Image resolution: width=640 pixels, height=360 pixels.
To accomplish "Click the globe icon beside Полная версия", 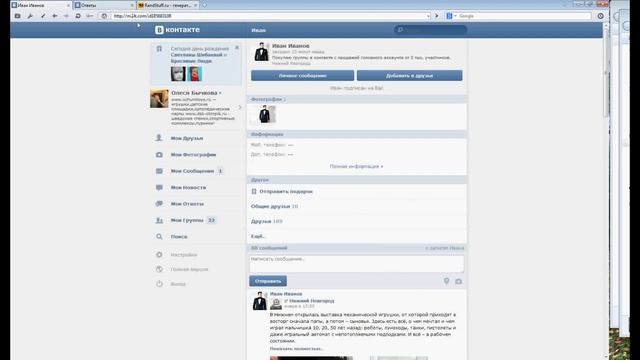I will click(x=159, y=269).
